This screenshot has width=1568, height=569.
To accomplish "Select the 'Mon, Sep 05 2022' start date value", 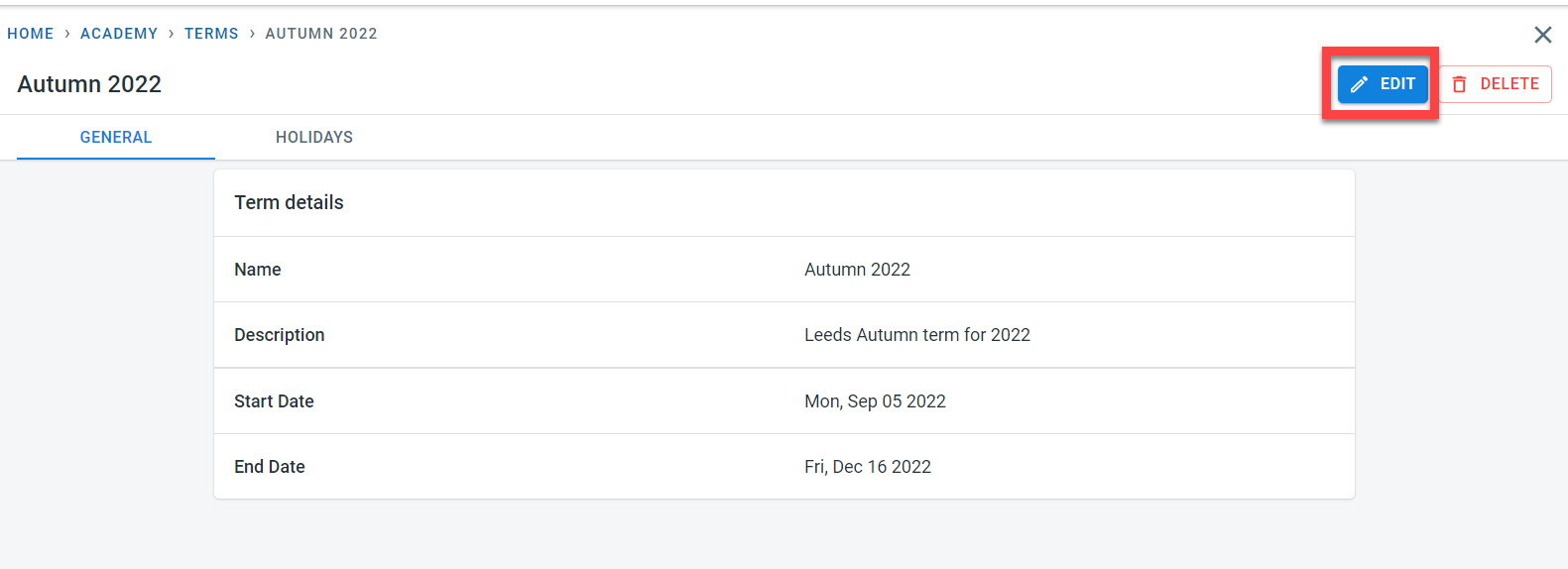I will [875, 401].
